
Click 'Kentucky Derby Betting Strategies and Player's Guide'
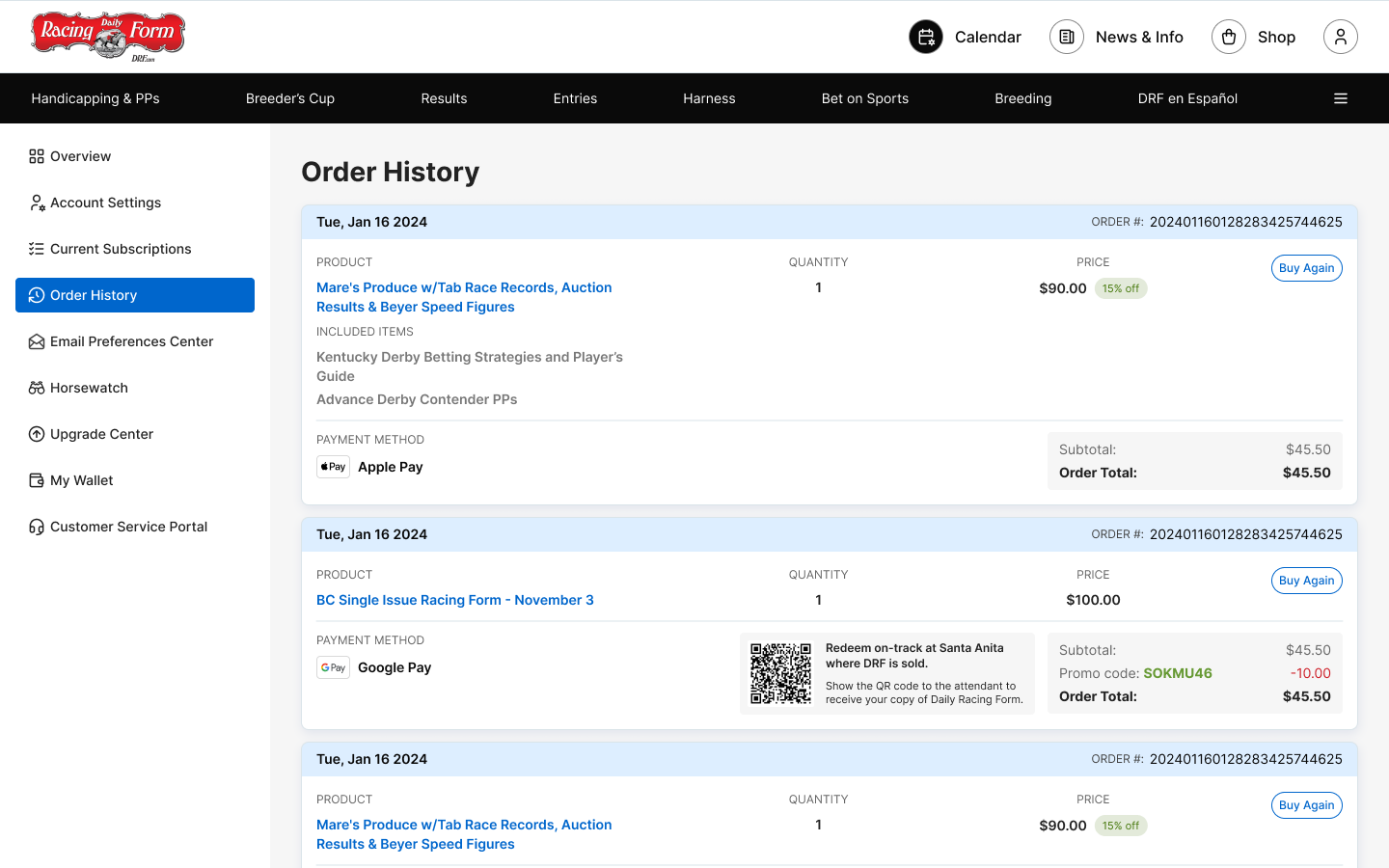(x=470, y=366)
